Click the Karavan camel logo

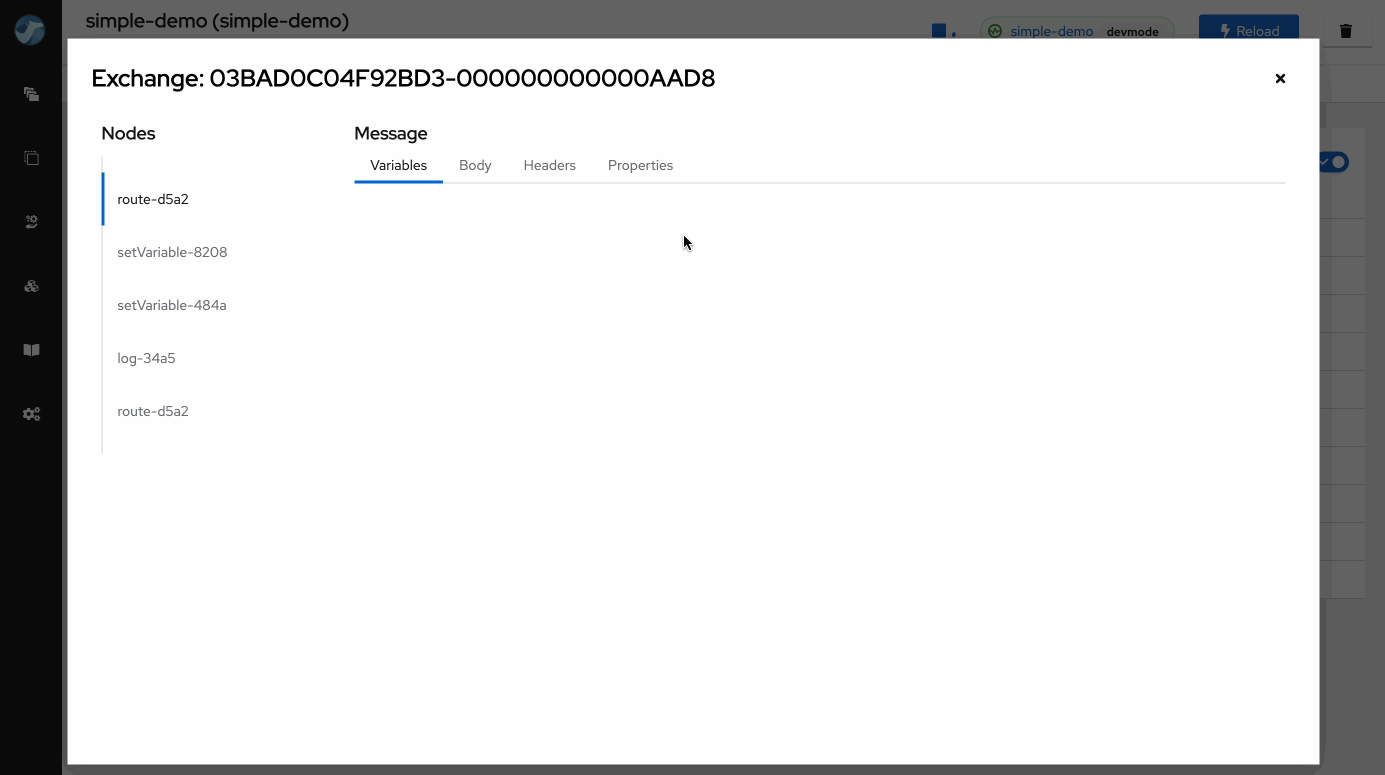[30, 30]
